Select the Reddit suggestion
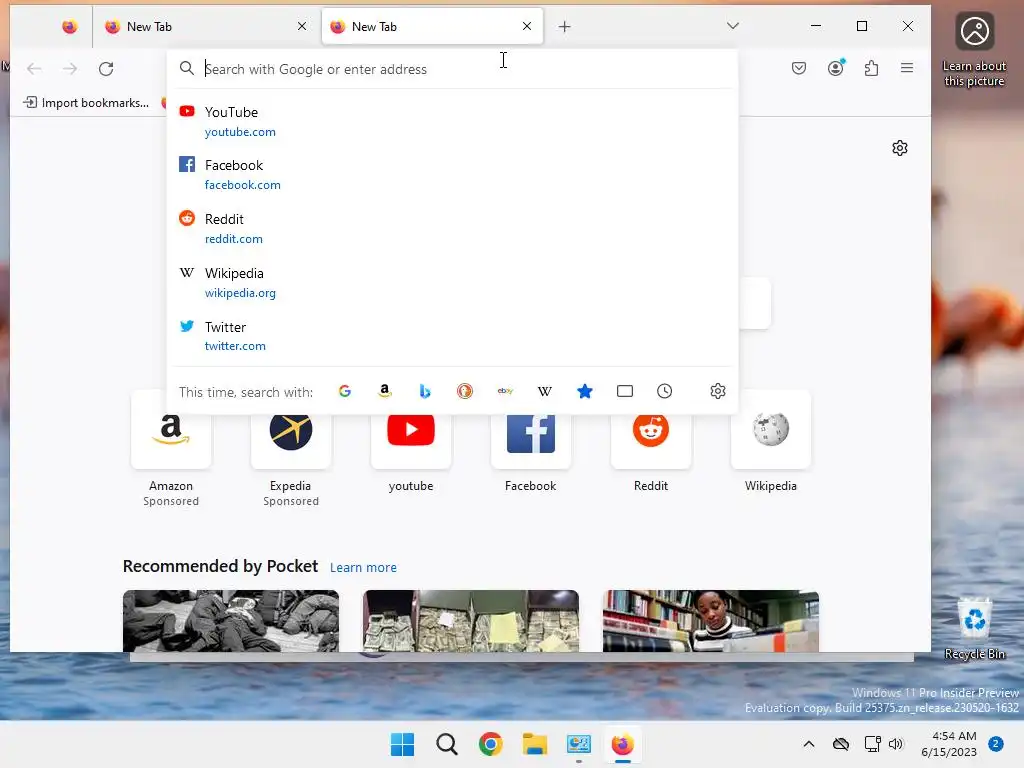 [x=453, y=229]
